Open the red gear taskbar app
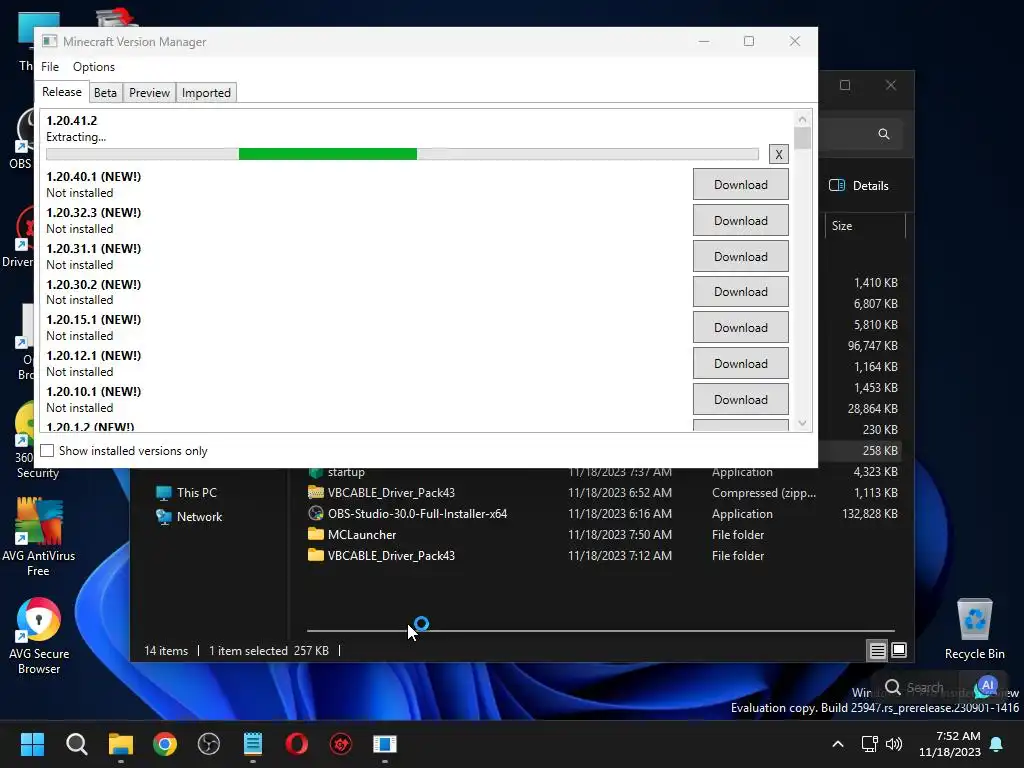Viewport: 1024px width, 768px height. click(341, 744)
